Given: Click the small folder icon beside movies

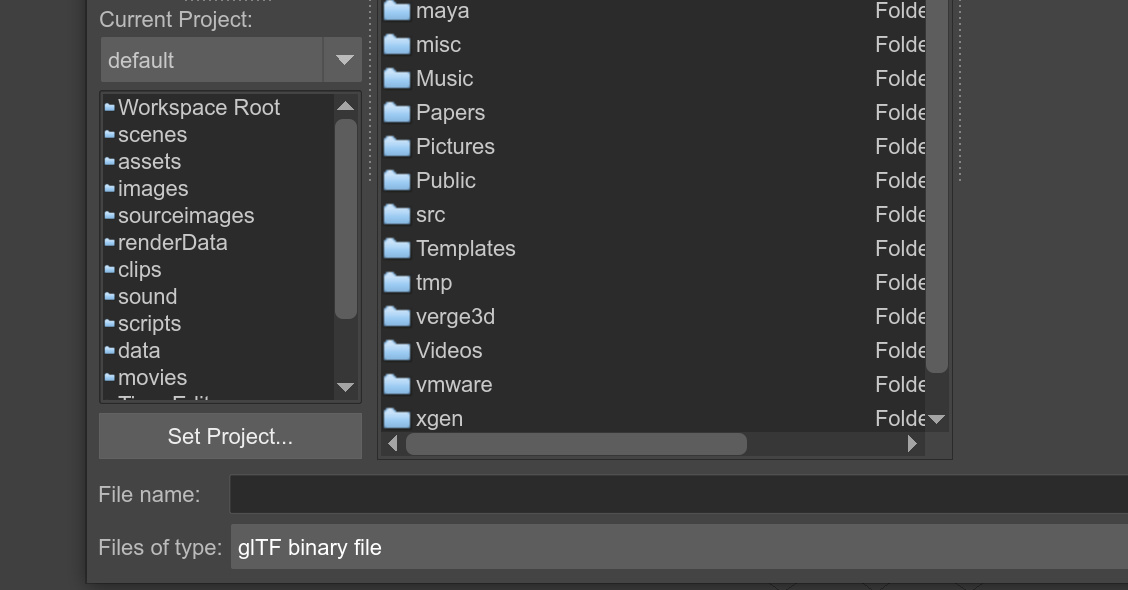Looking at the screenshot, I should [x=109, y=377].
